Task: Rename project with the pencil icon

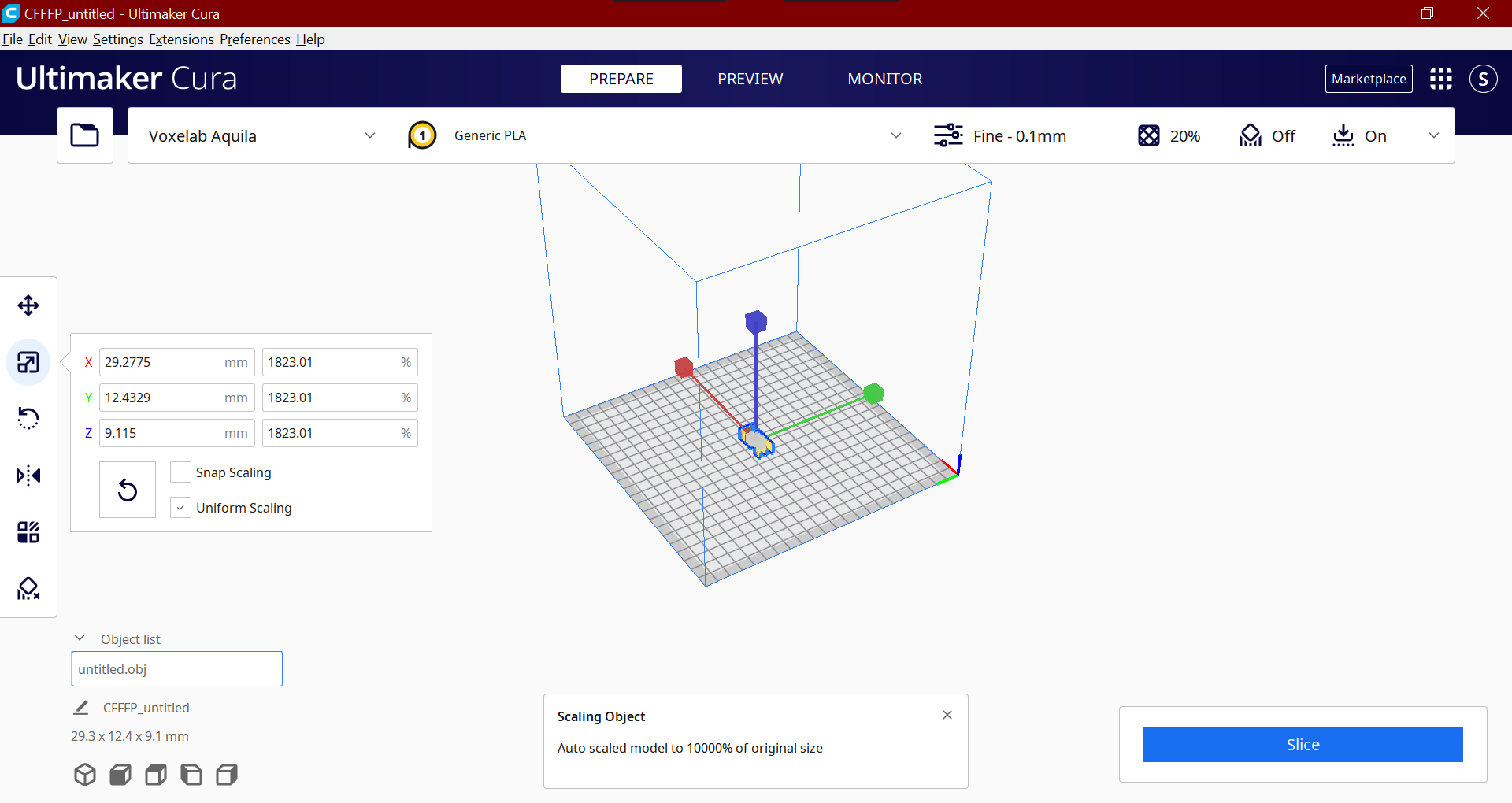Action: point(81,708)
